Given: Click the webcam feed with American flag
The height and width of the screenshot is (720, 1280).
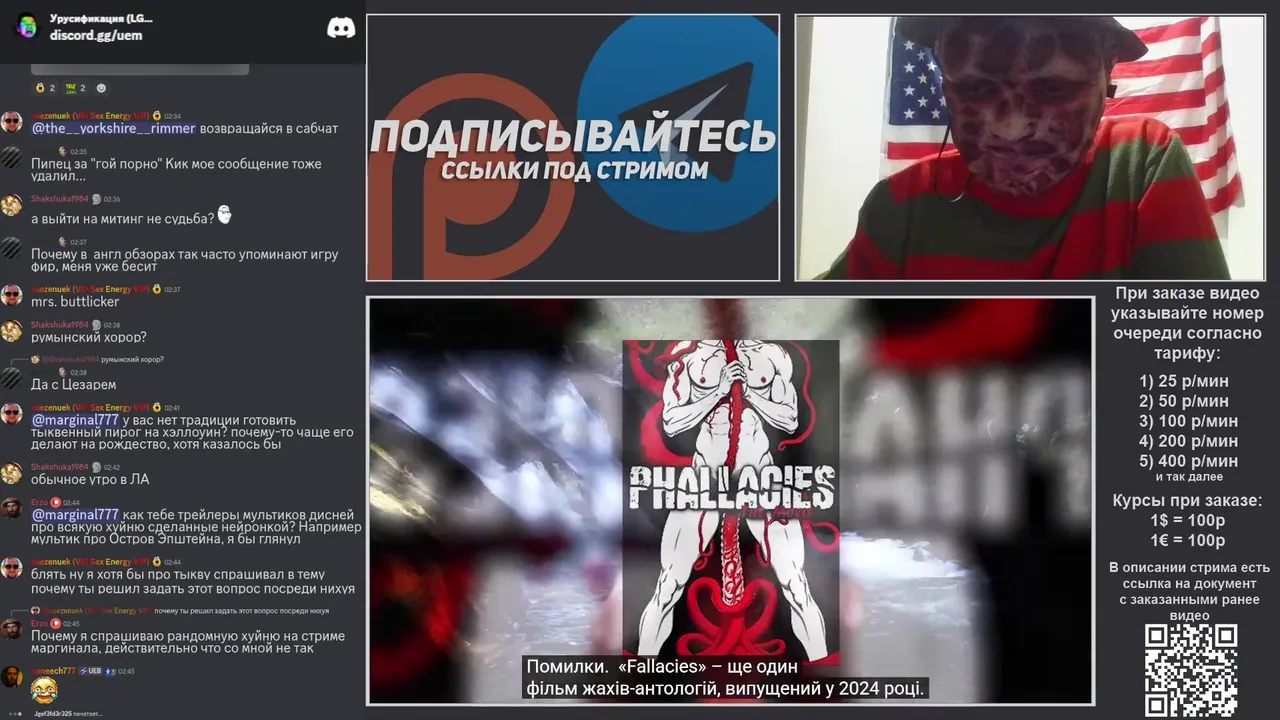Looking at the screenshot, I should 1030,148.
